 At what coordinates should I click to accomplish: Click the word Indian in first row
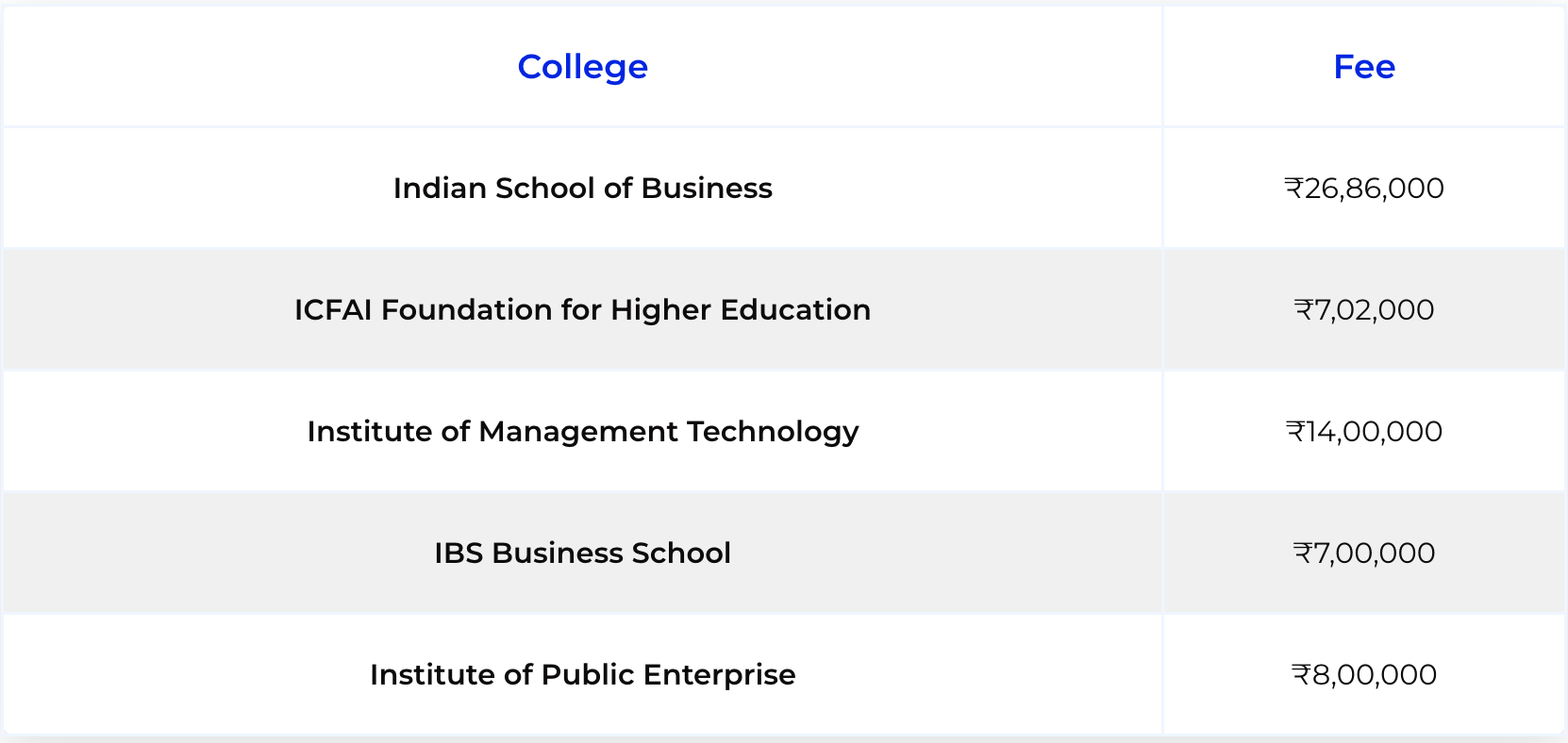[x=440, y=189]
